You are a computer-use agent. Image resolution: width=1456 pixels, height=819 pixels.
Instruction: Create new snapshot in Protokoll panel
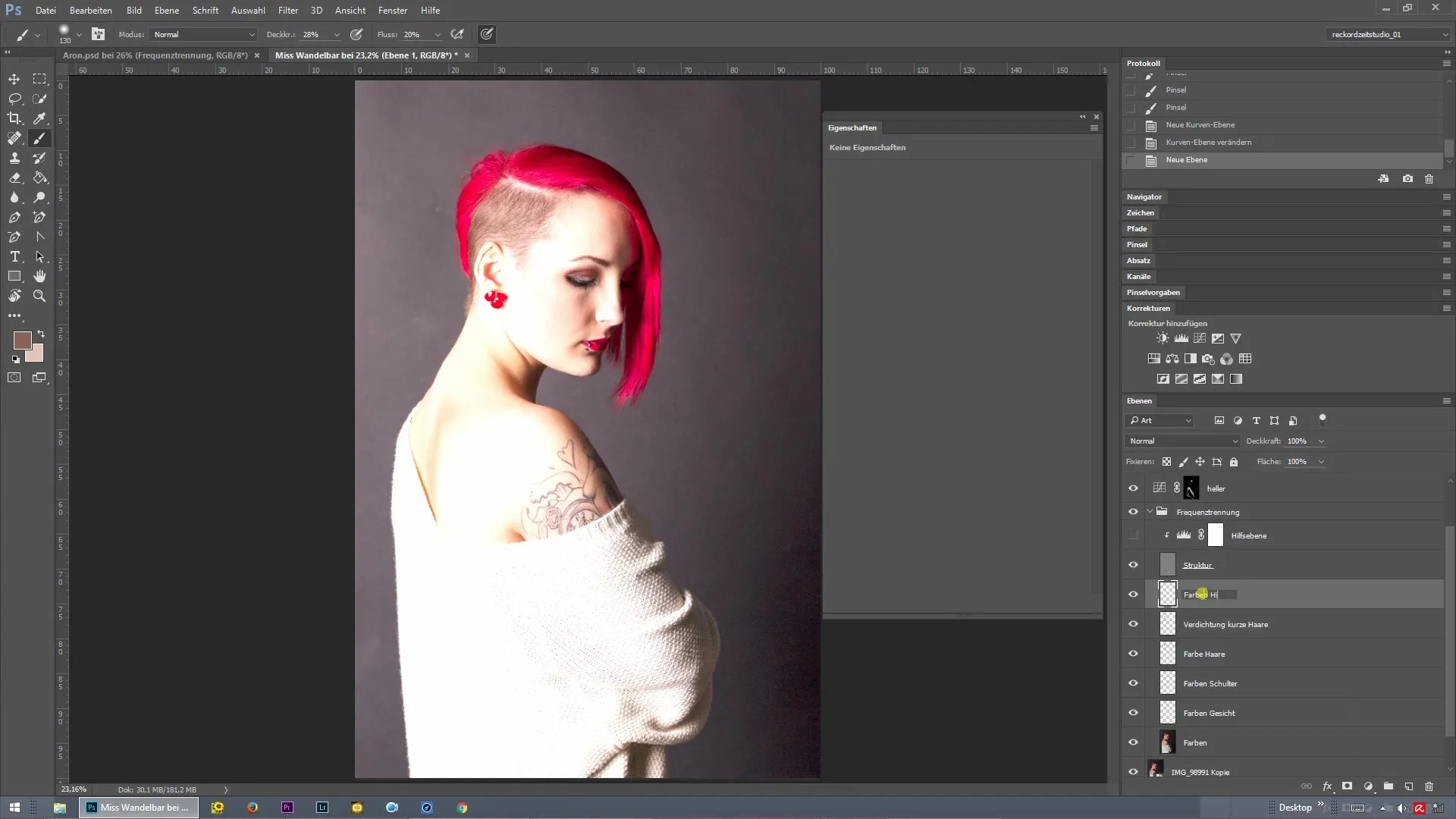(1407, 179)
